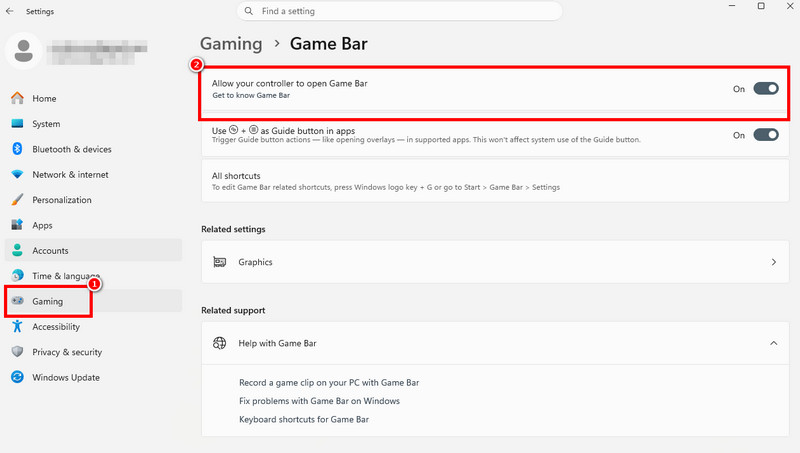Screen dimensions: 800x453
Task: Click the Home house icon
Action: tap(17, 98)
